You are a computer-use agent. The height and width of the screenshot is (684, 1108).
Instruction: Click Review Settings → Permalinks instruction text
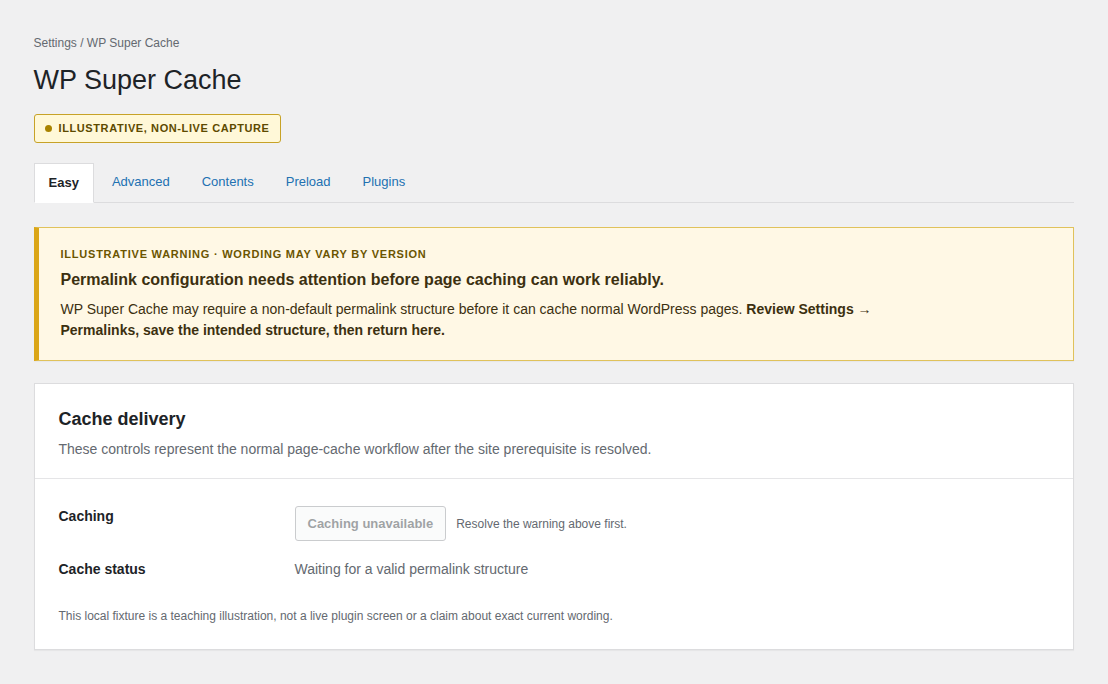point(465,319)
